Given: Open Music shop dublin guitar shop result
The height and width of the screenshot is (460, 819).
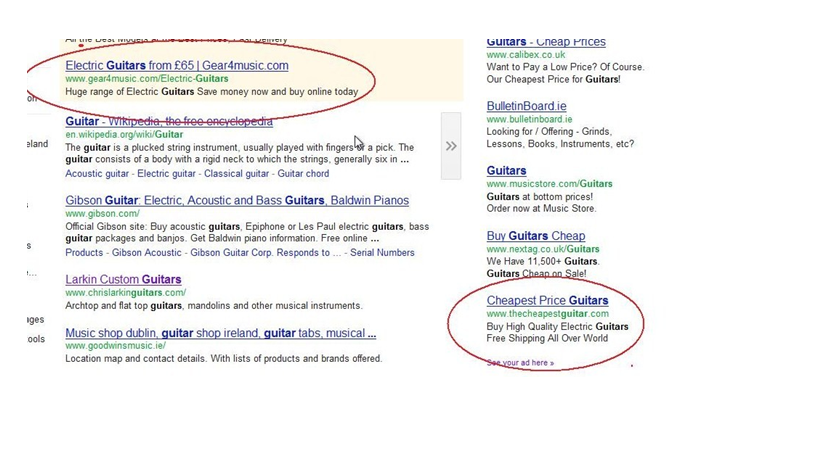Looking at the screenshot, I should coord(220,333).
